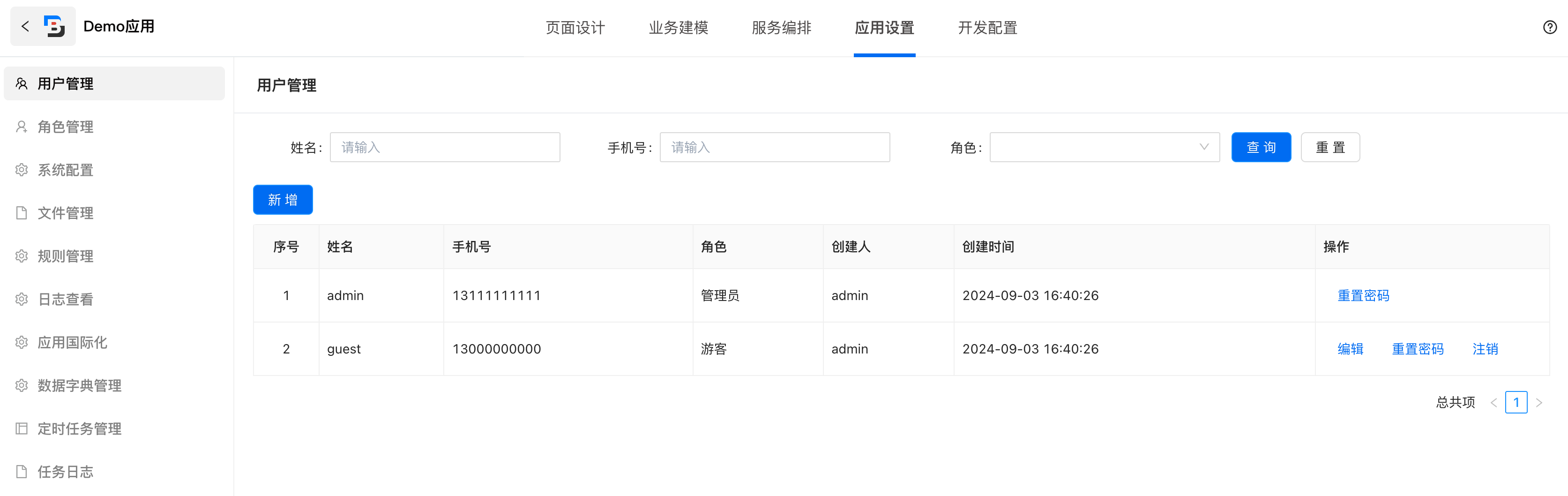Image resolution: width=1568 pixels, height=496 pixels.
Task: Open 定时任务管理 in sidebar
Action: point(114,429)
